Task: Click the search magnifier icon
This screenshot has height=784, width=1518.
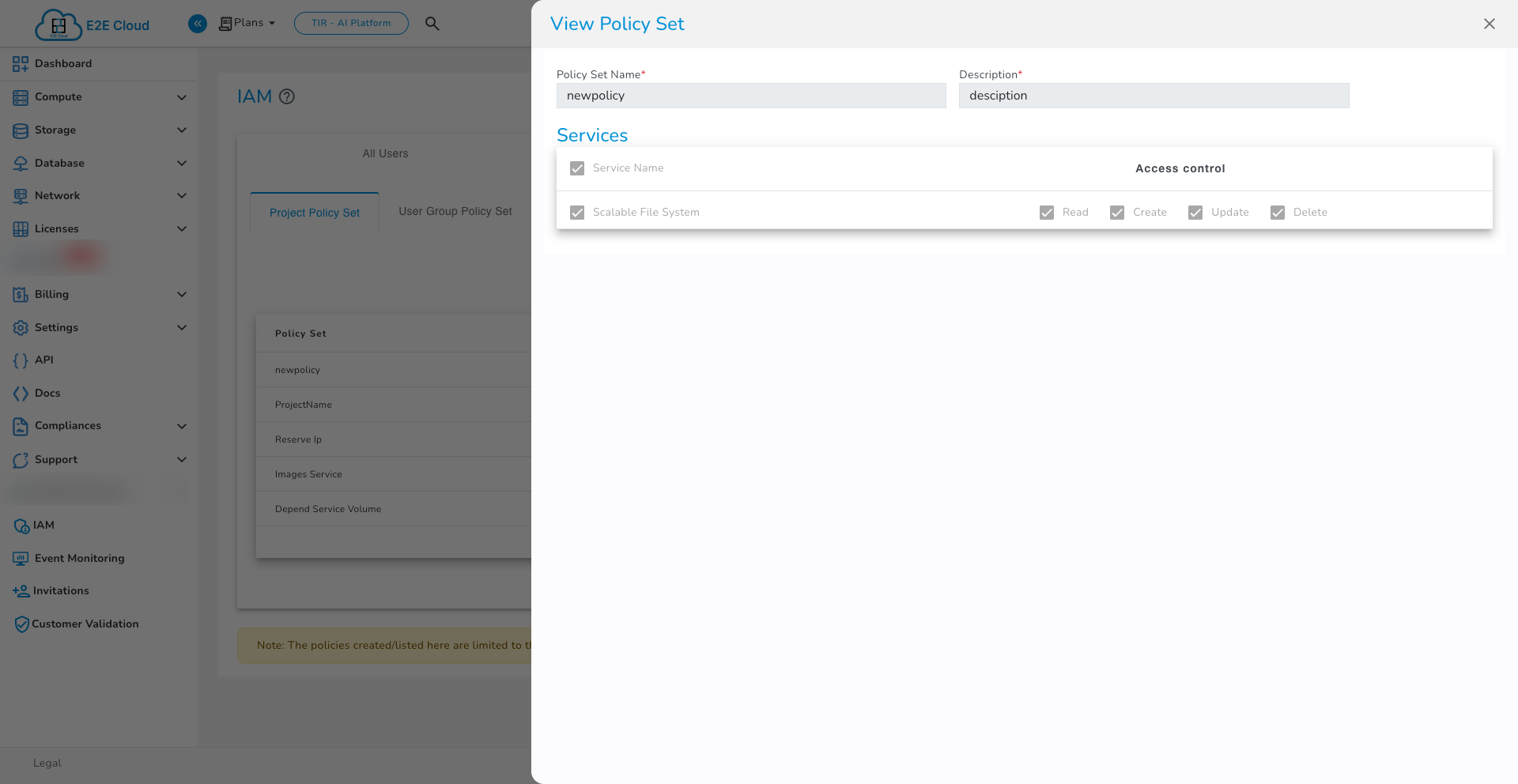Action: 432,24
